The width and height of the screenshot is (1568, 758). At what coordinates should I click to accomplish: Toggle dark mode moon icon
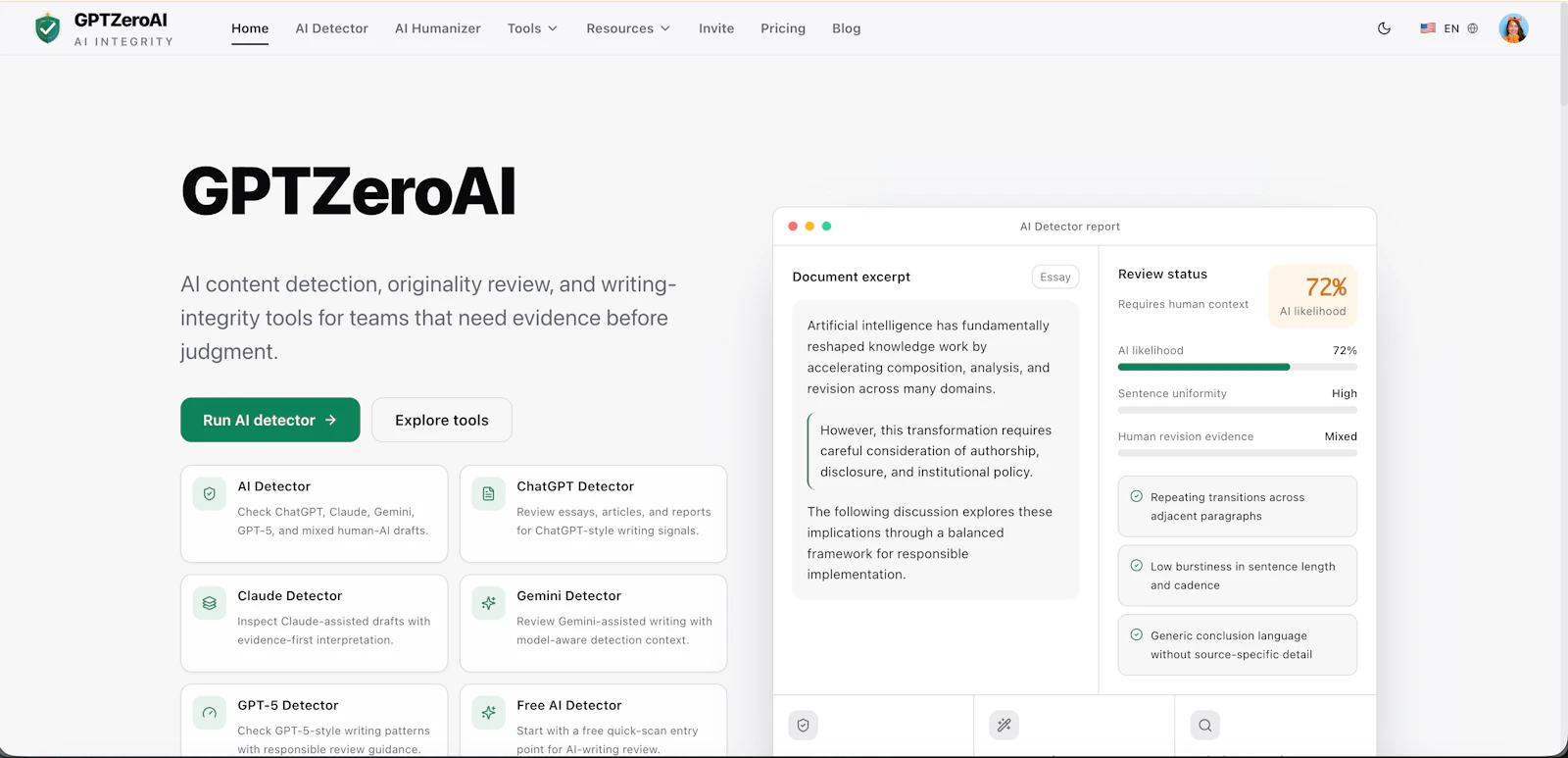pos(1384,28)
